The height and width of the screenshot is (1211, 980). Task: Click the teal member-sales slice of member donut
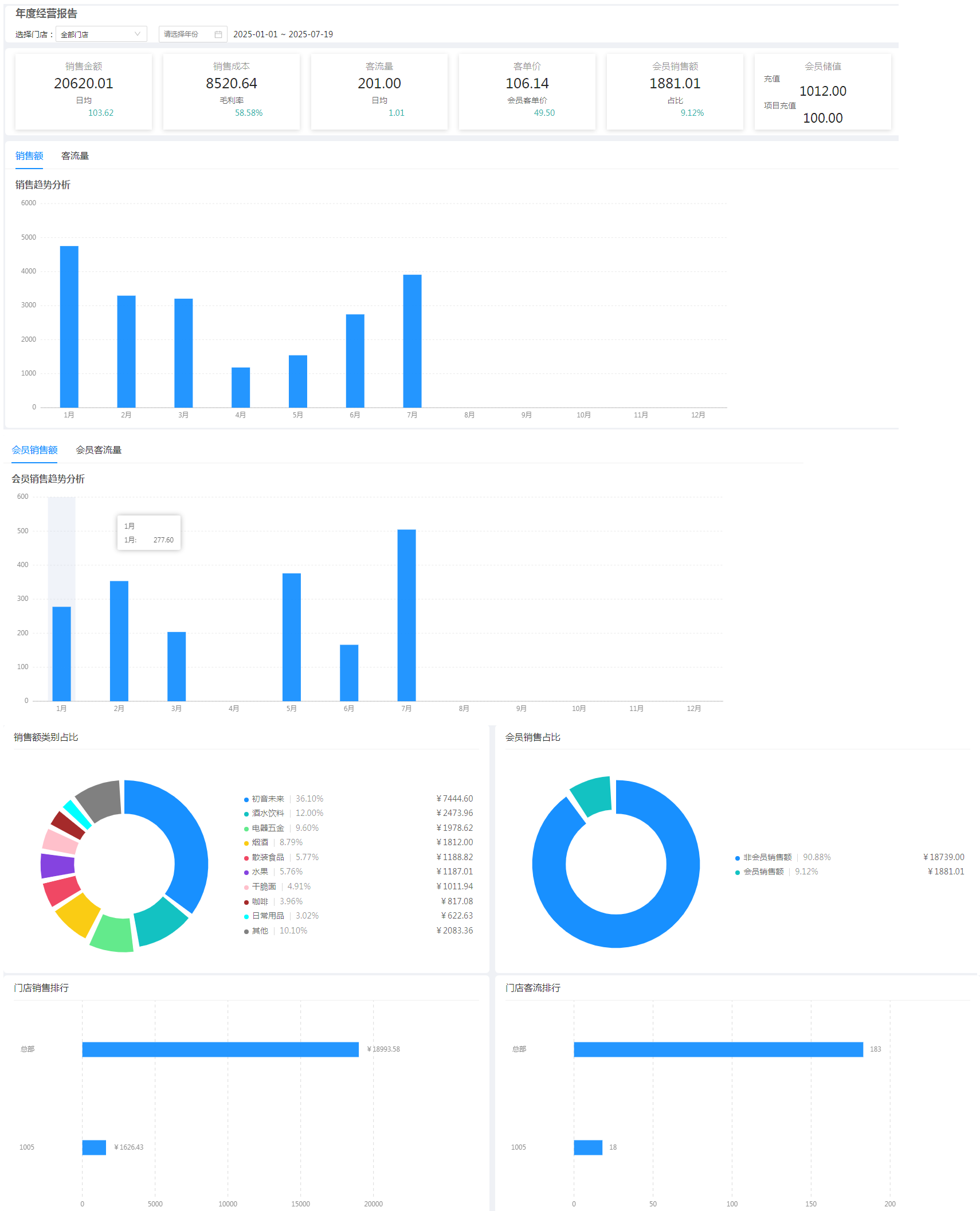[593, 794]
